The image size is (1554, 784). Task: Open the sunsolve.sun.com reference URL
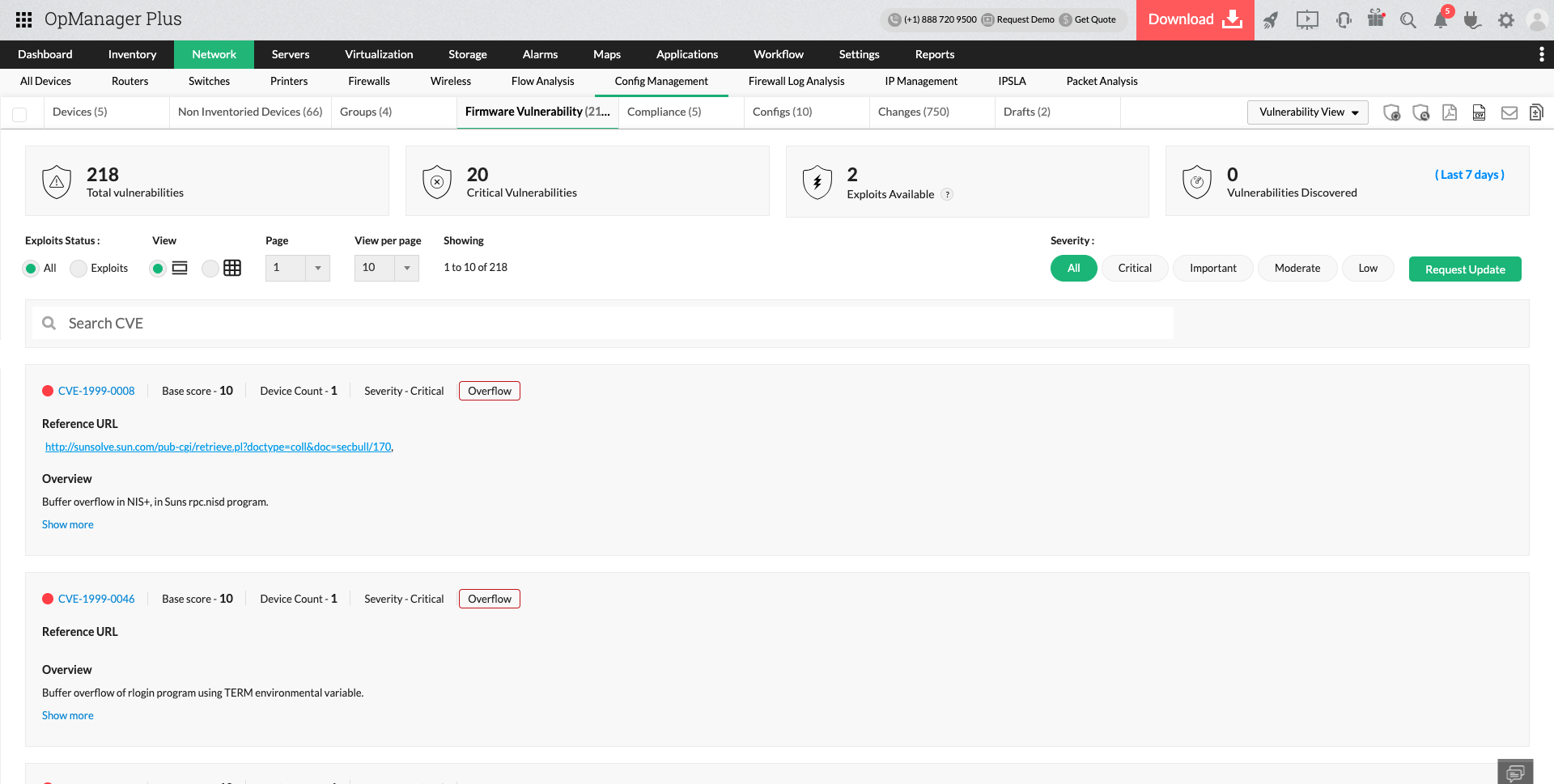219,447
